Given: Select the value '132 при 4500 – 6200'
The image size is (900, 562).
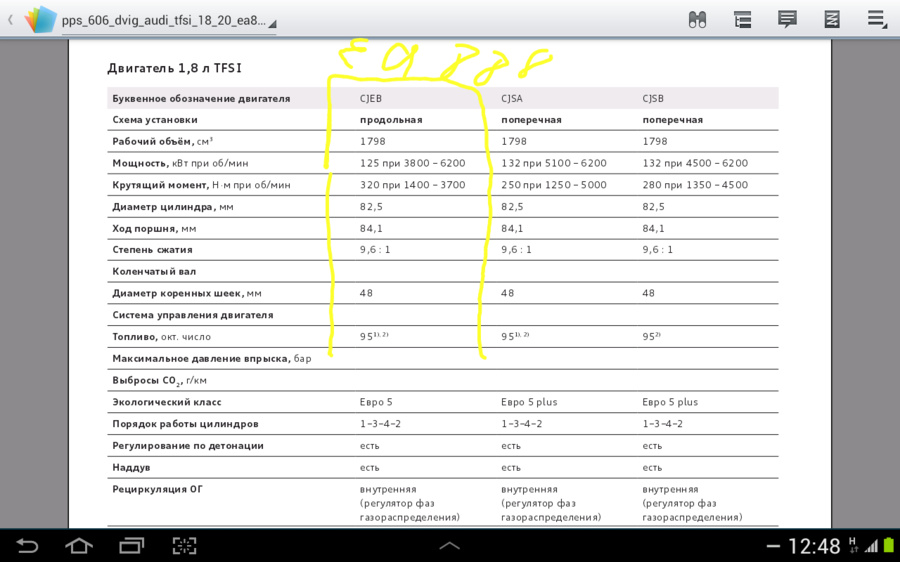Looking at the screenshot, I should coord(695,163).
